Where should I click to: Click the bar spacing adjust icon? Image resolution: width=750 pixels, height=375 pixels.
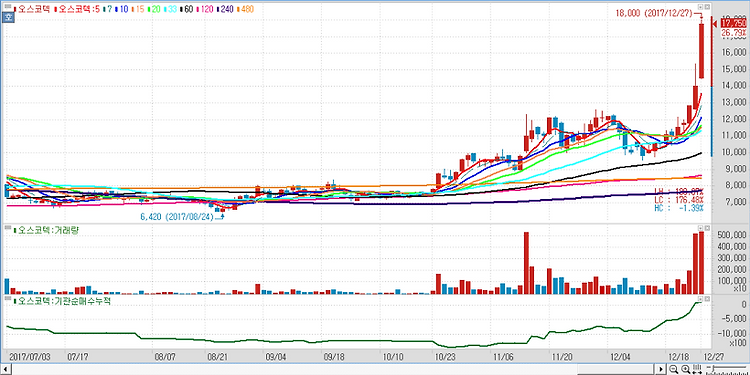click(x=697, y=369)
